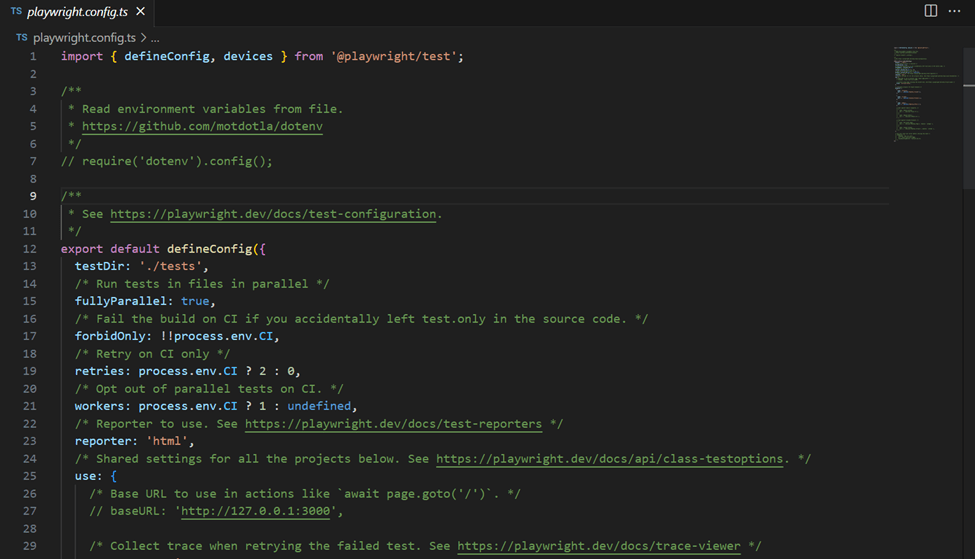Open the playwright.config.ts breadcrumb dropdown
The height and width of the screenshot is (559, 975).
(84, 37)
